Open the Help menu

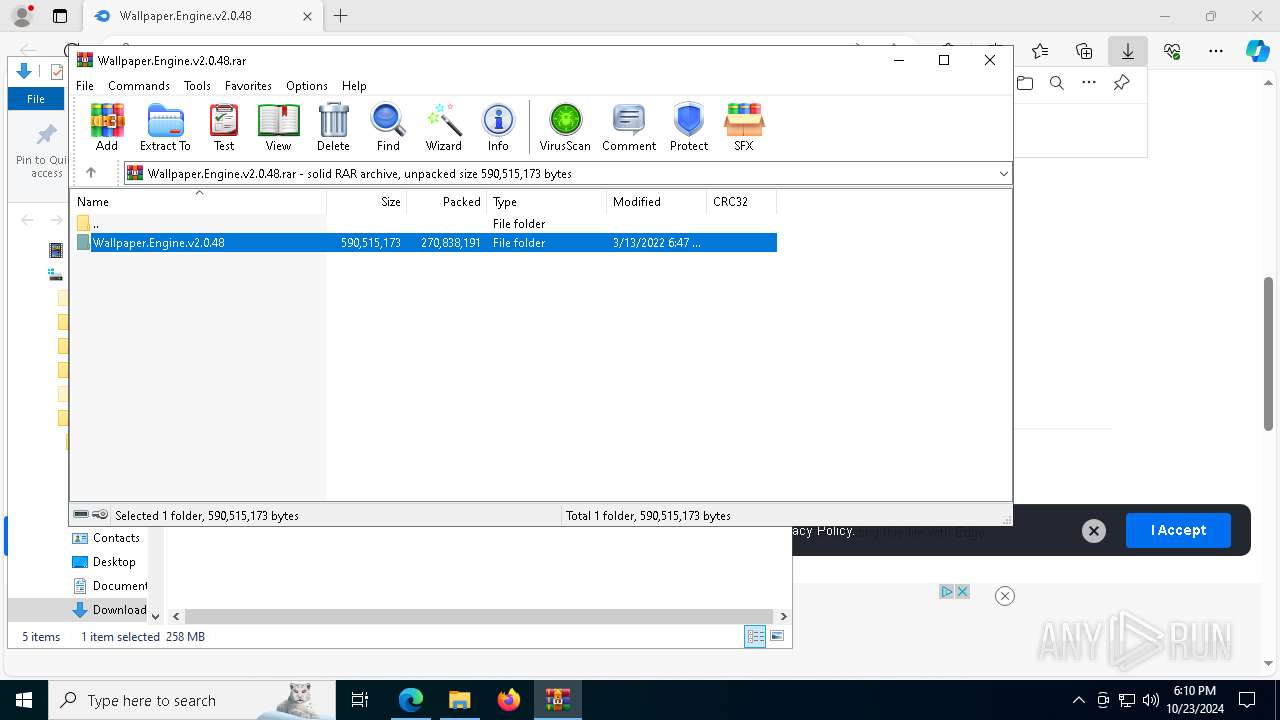(x=354, y=86)
